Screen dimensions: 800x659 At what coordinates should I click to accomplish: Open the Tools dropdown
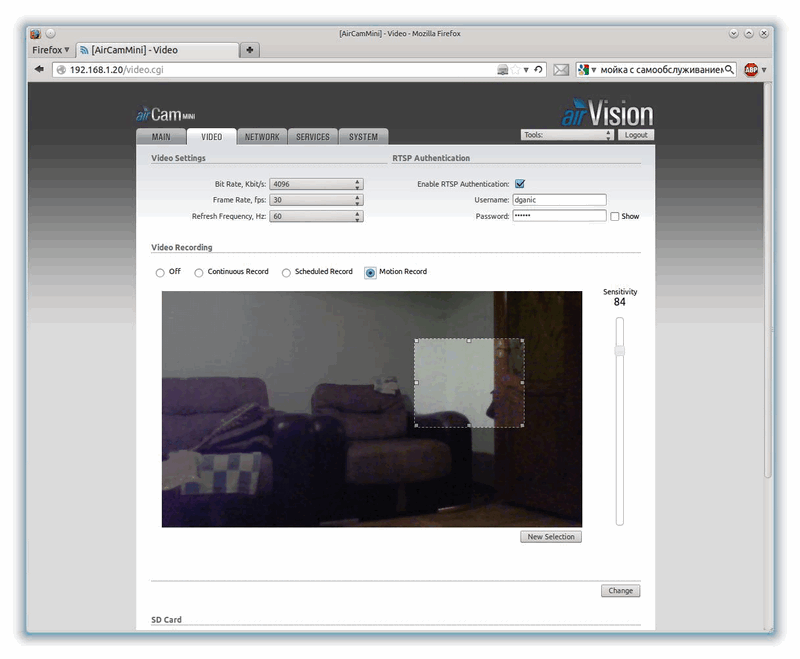pyautogui.click(x=567, y=135)
